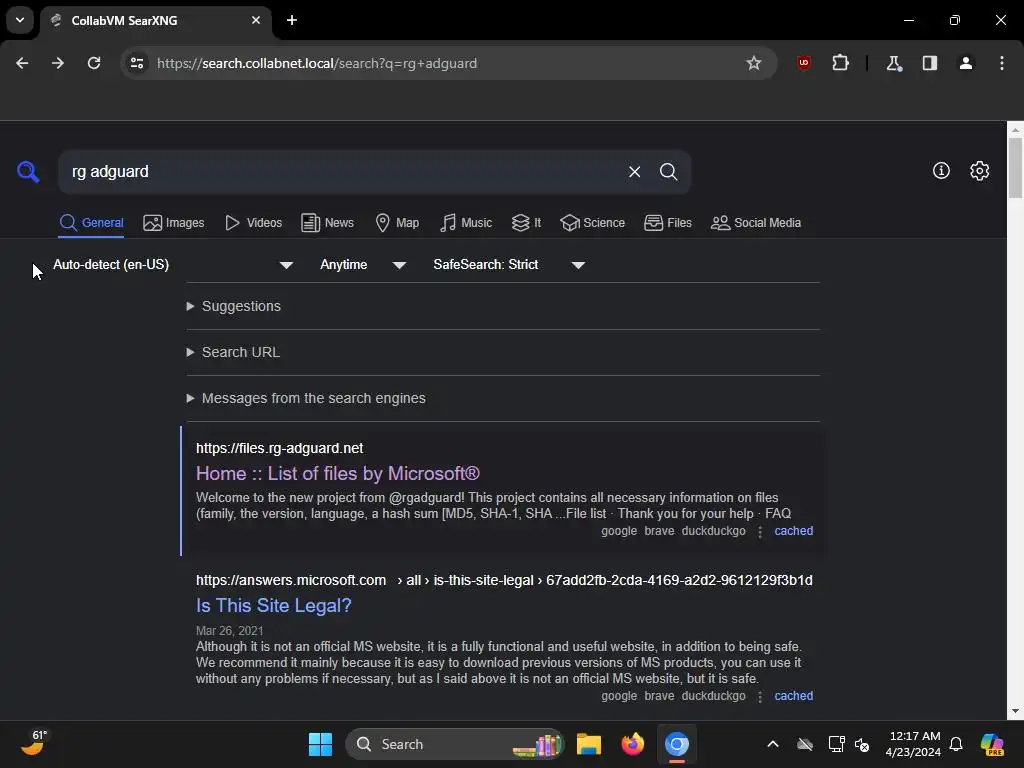The width and height of the screenshot is (1024, 768).
Task: Open the It category tab
Action: [526, 223]
